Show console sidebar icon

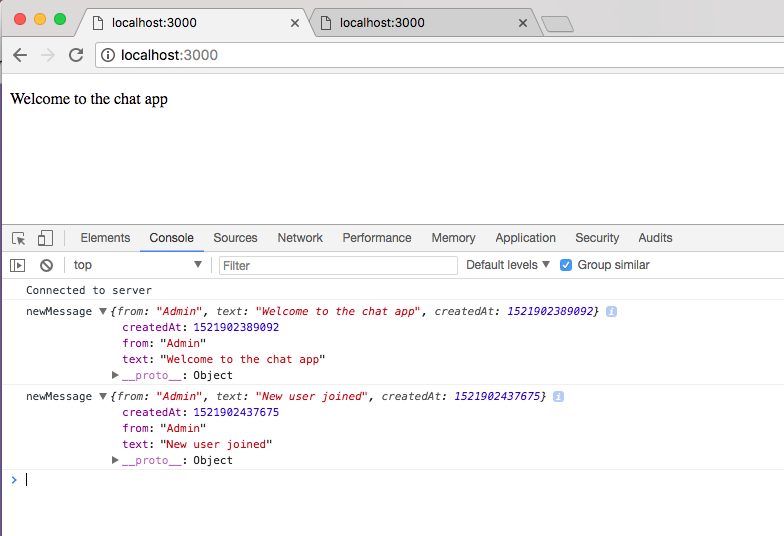pyautogui.click(x=18, y=265)
